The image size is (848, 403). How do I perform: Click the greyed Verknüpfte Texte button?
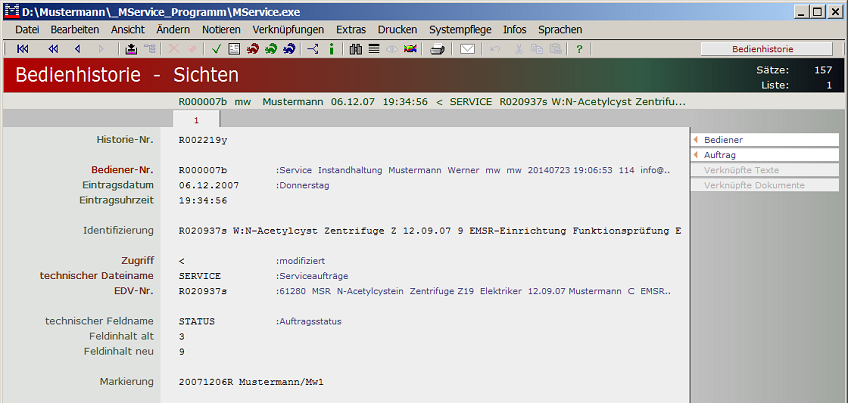[765, 170]
